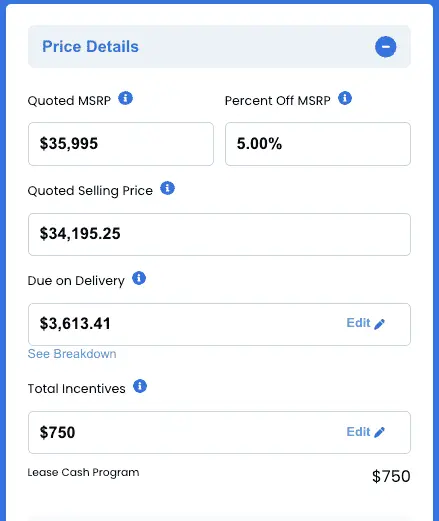
Task: Click the $3,613.41 Due on Delivery value
Action: pos(75,324)
